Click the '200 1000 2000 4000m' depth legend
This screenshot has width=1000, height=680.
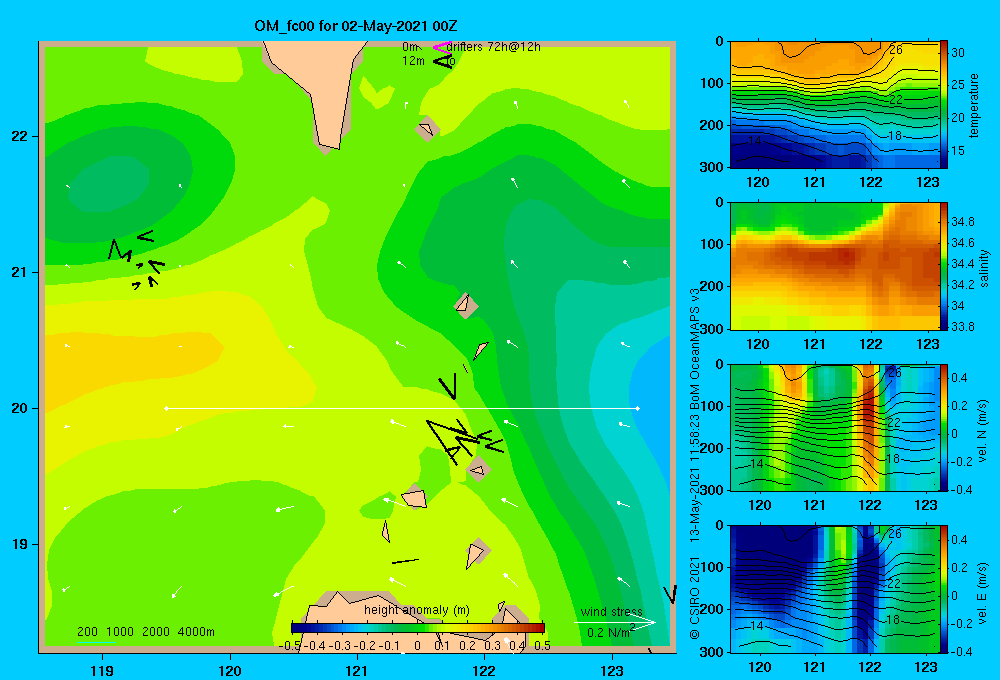tap(145, 632)
